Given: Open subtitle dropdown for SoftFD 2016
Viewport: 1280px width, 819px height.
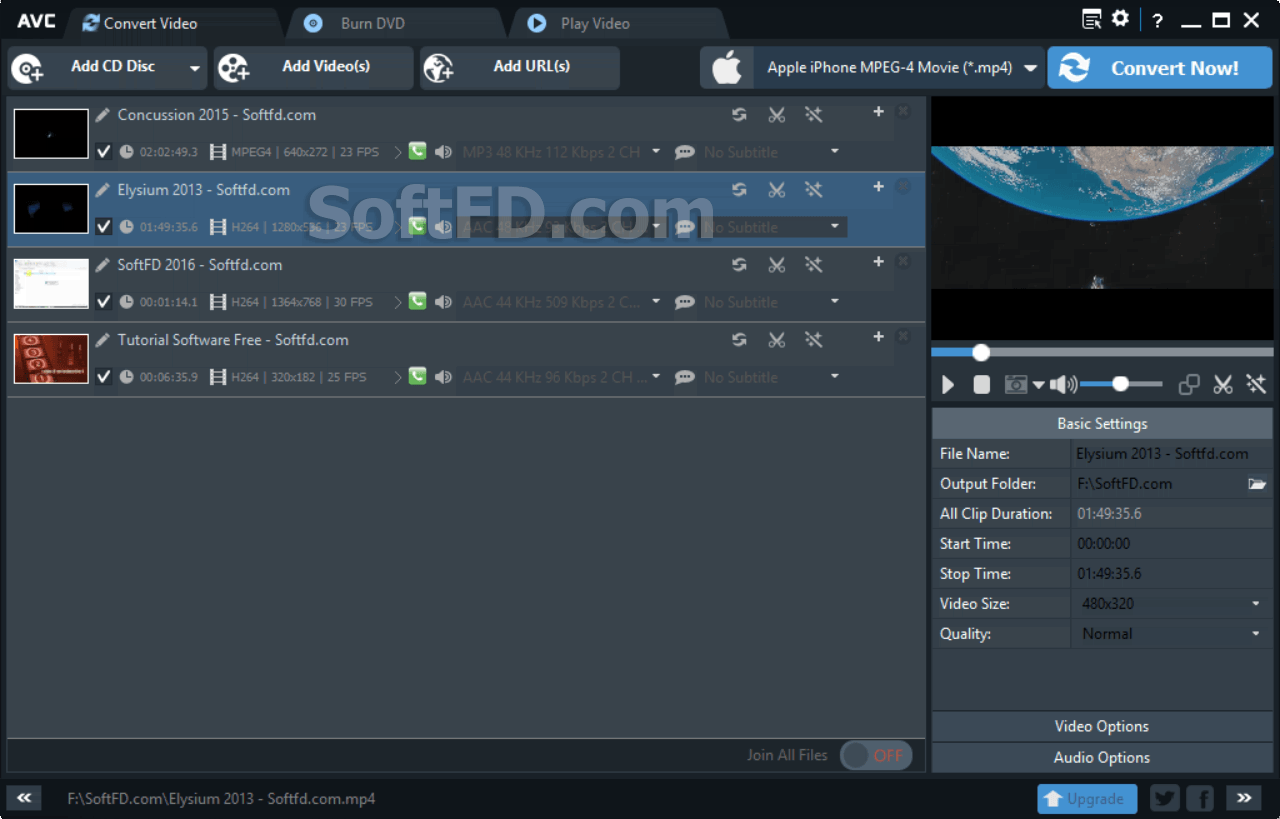Looking at the screenshot, I should (x=835, y=302).
